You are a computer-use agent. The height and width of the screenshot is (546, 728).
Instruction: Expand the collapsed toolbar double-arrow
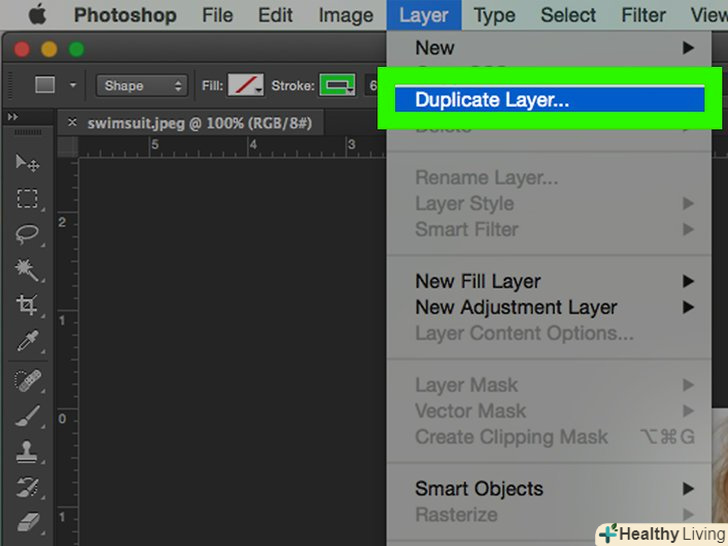pyautogui.click(x=13, y=117)
